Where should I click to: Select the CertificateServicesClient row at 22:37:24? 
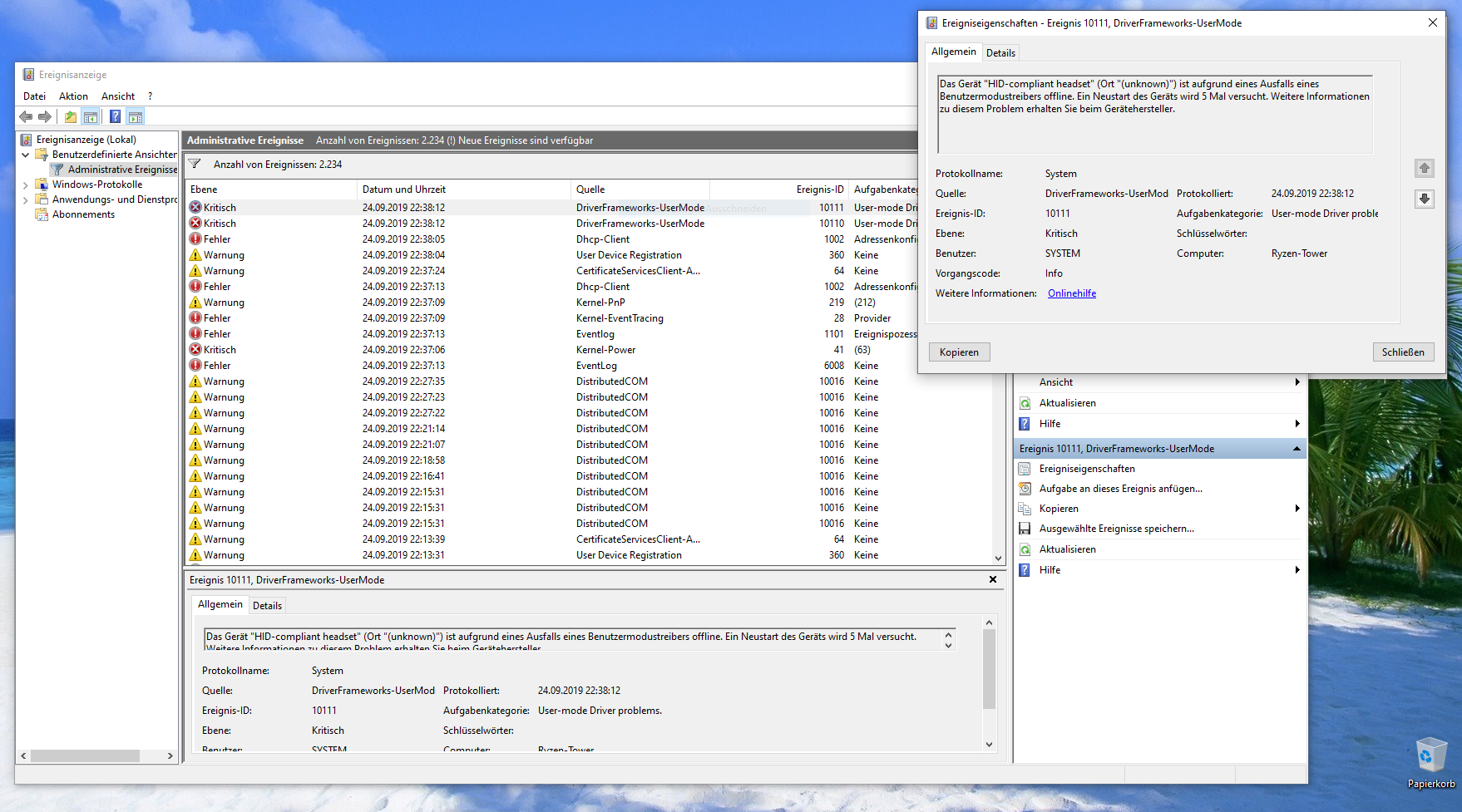tap(551, 271)
